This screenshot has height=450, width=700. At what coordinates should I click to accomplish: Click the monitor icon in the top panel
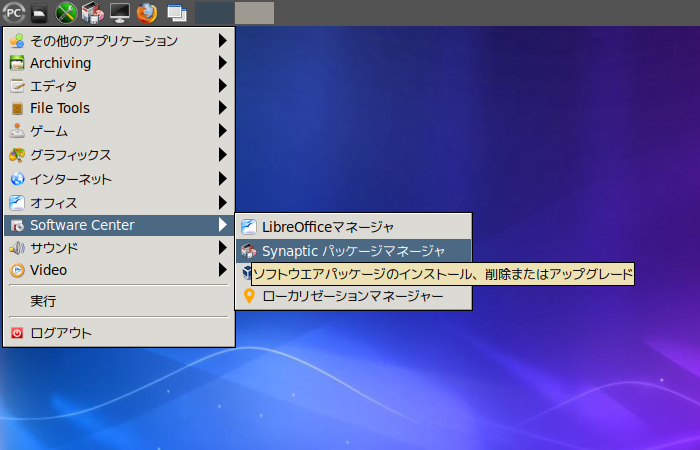(120, 13)
